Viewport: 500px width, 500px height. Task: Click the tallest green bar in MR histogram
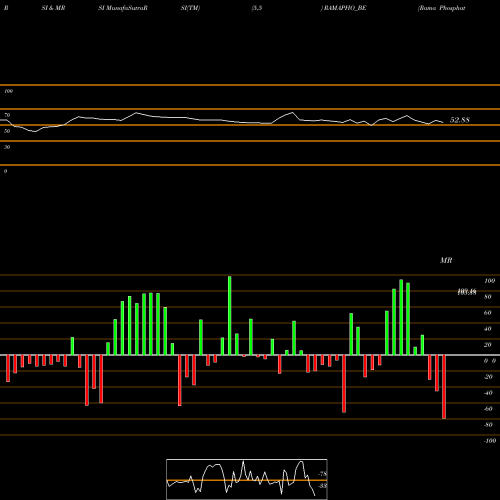click(230, 316)
